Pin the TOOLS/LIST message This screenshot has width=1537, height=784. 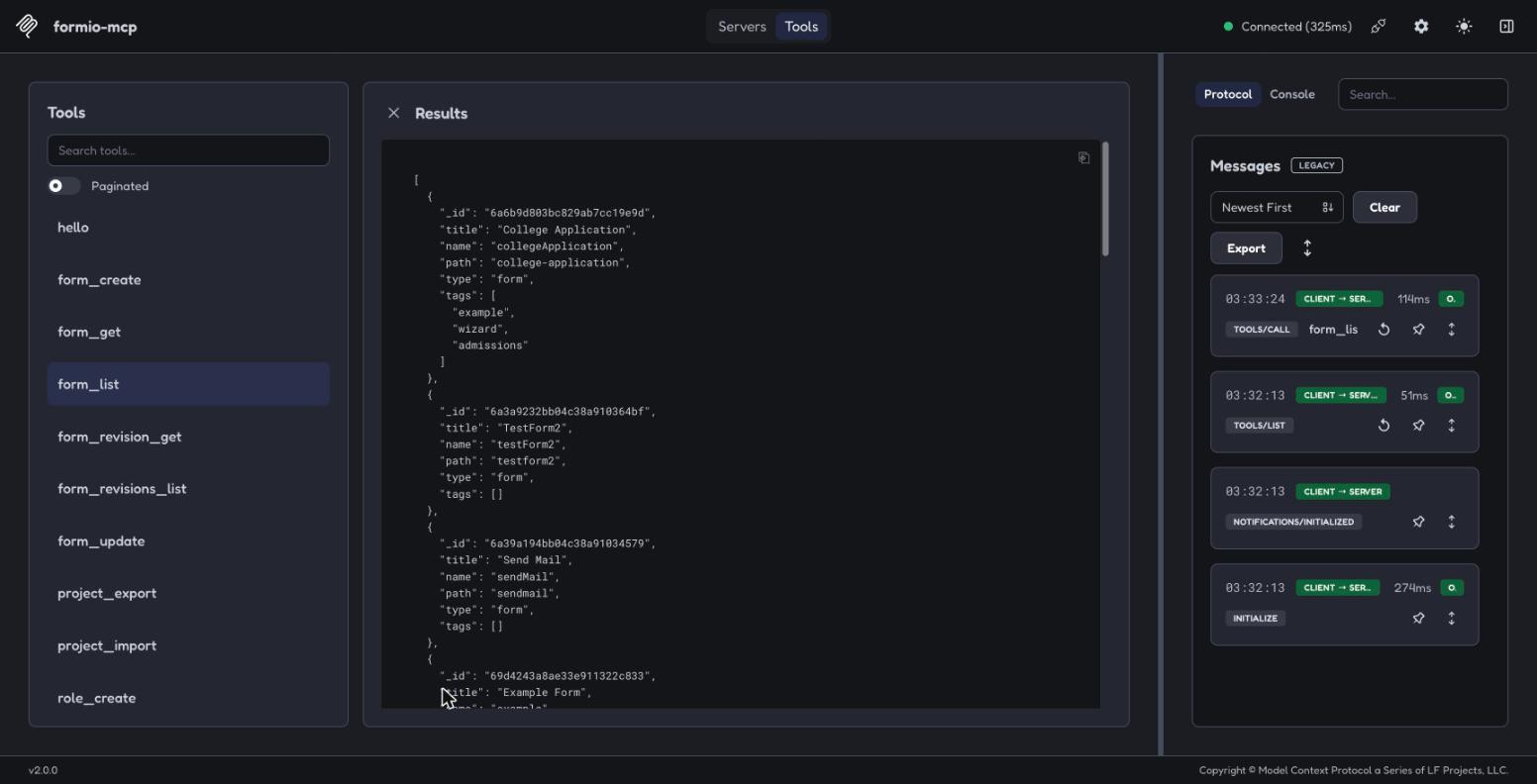click(1418, 426)
